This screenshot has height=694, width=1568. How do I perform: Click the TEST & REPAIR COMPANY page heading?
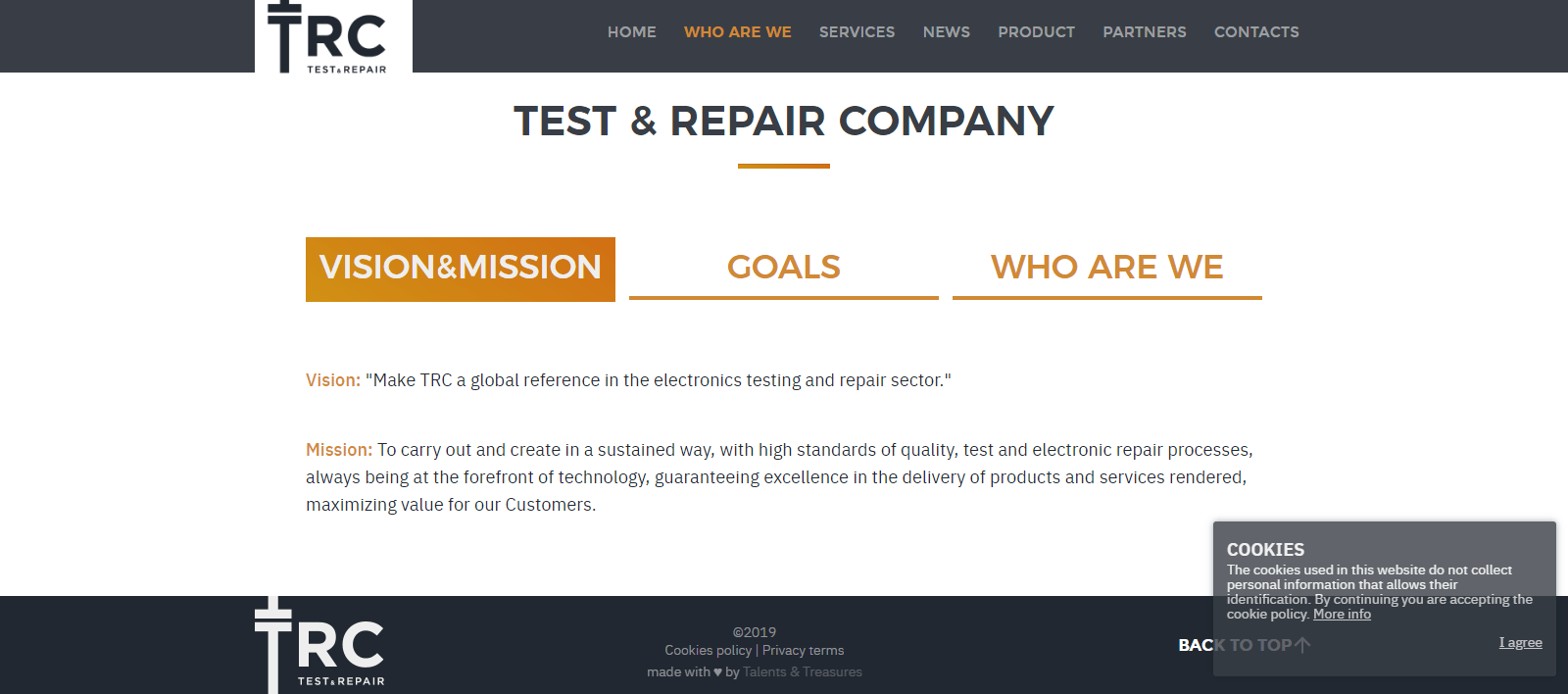(x=784, y=122)
